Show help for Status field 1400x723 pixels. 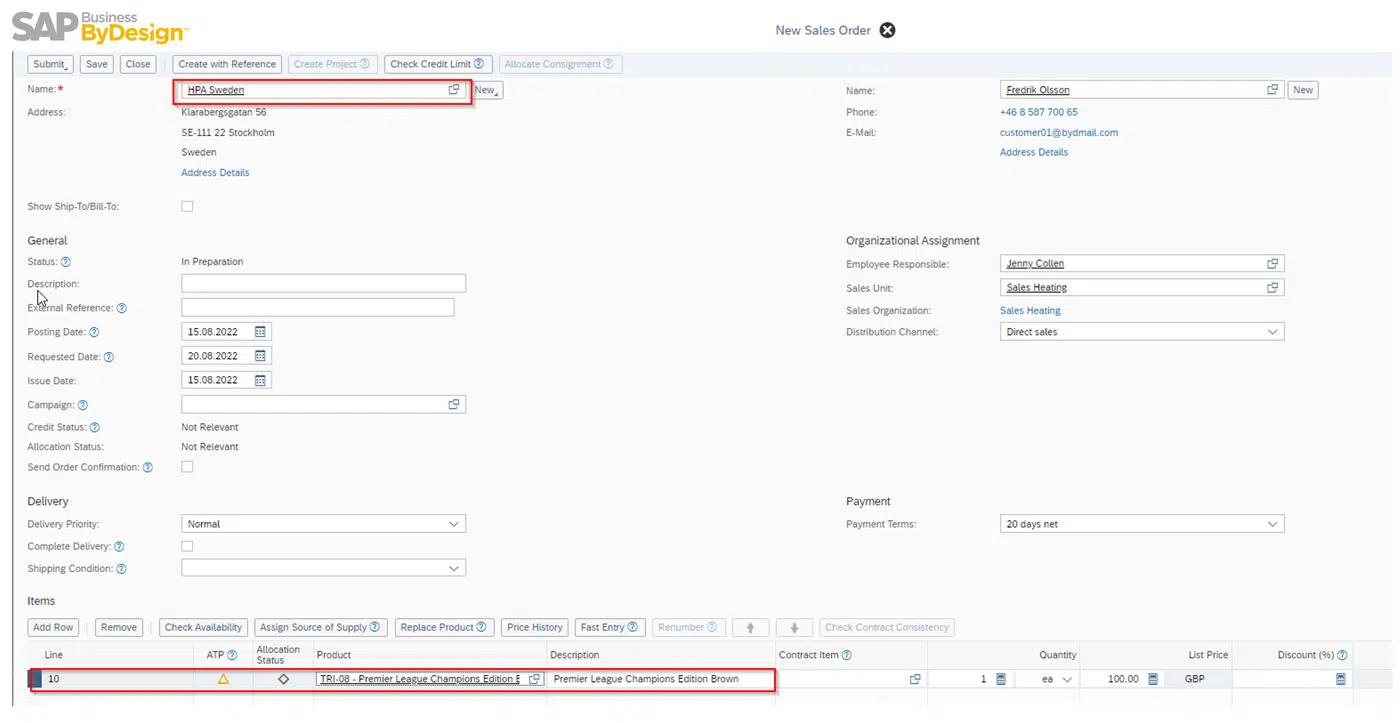66,262
